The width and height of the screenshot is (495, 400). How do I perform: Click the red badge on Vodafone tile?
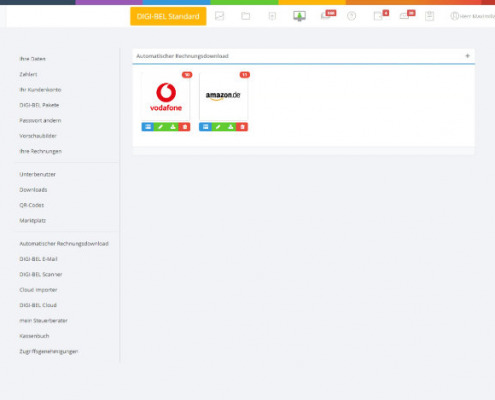pyautogui.click(x=187, y=75)
